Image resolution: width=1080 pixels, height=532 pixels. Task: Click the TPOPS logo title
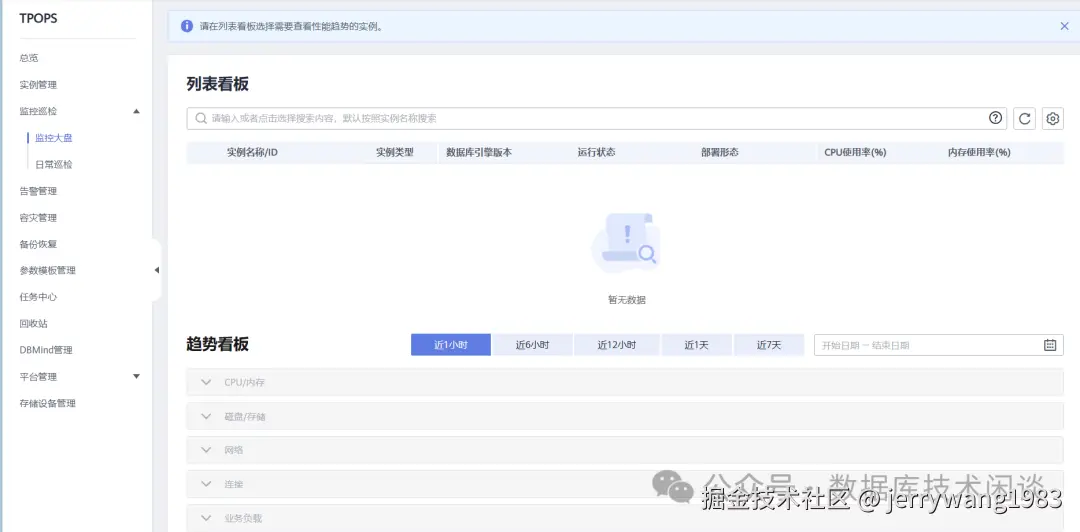point(39,19)
